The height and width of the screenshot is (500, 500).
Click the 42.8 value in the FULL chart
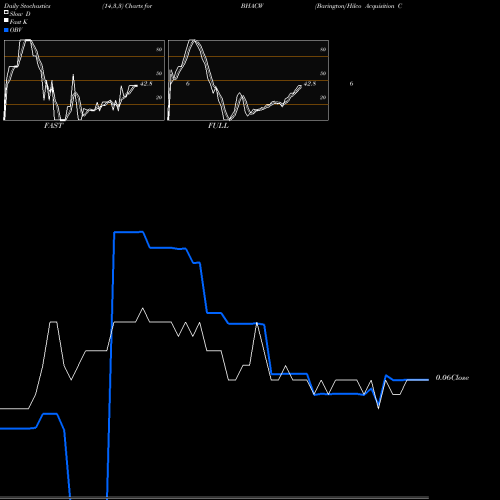click(x=310, y=84)
